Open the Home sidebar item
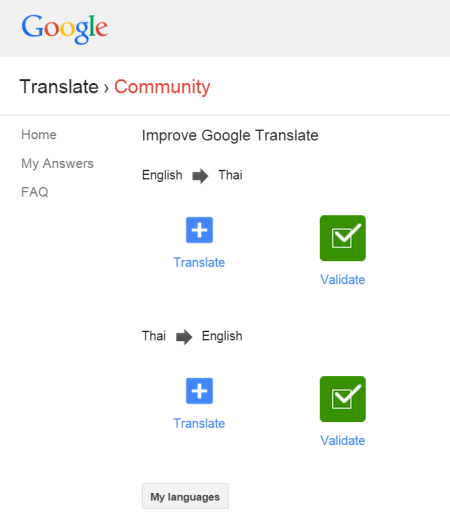 point(39,135)
